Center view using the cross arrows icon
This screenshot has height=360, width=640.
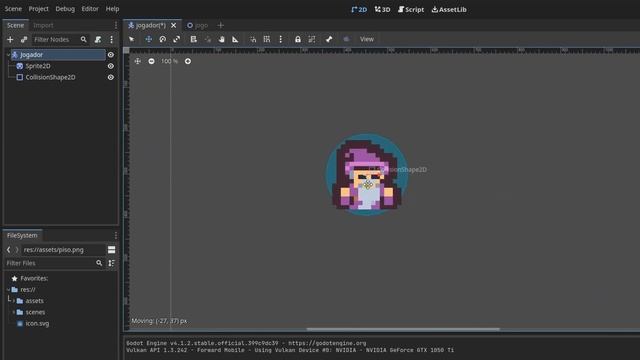[x=138, y=61]
